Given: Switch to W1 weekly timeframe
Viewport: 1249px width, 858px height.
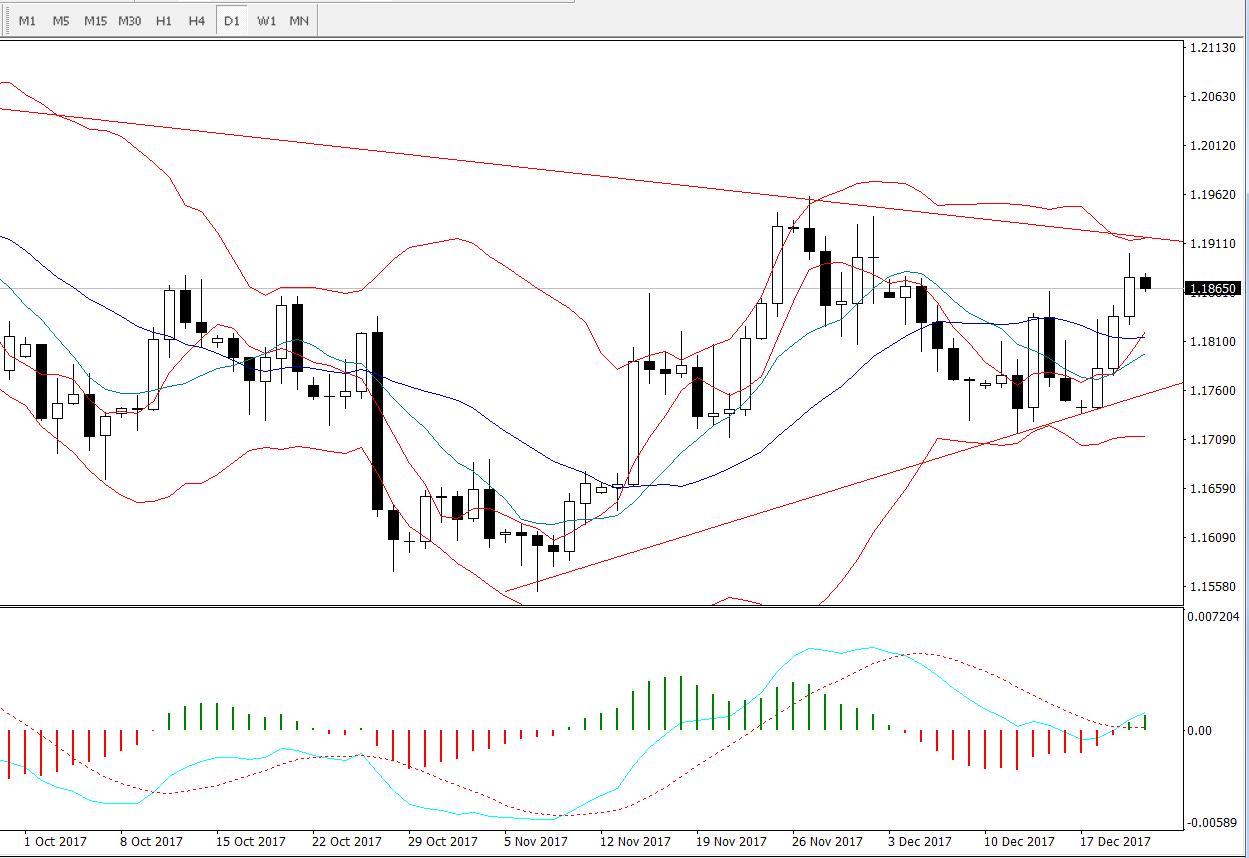Looking at the screenshot, I should tap(266, 21).
